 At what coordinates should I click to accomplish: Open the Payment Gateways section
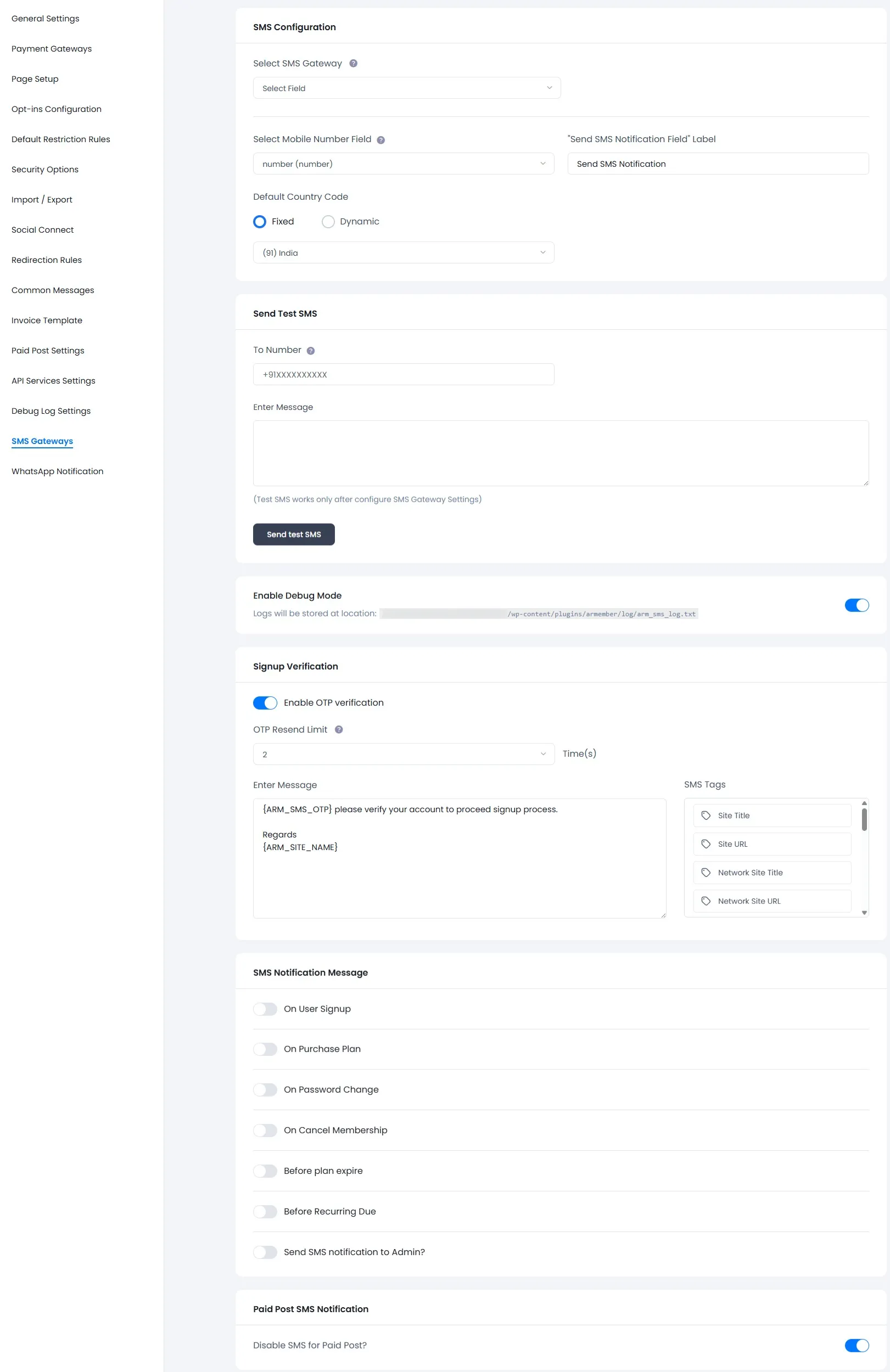(51, 48)
